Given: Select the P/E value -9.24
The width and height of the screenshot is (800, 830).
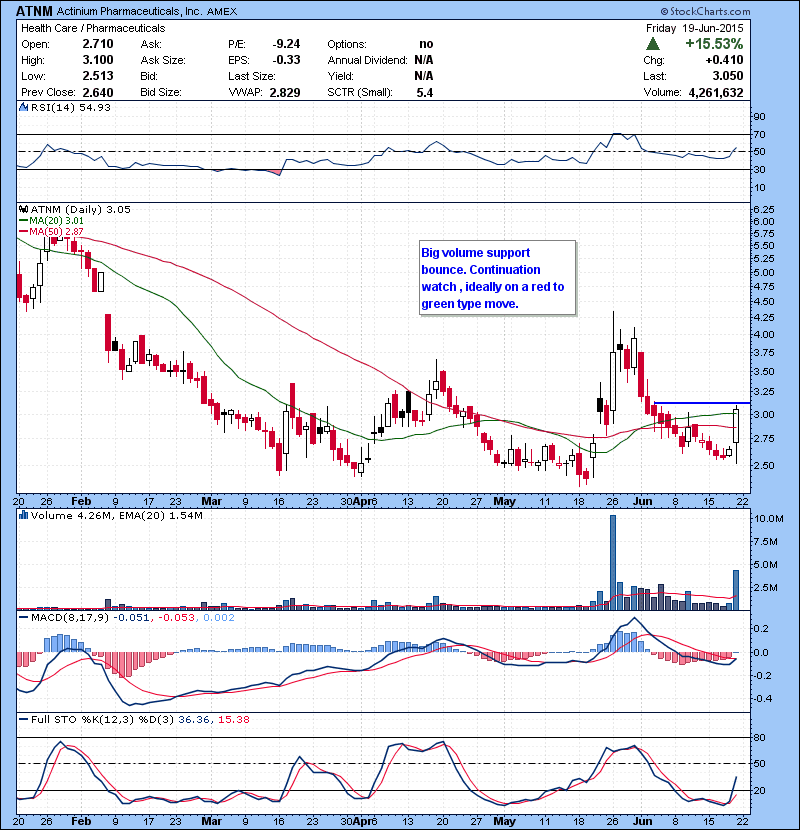Looking at the screenshot, I should tap(286, 44).
